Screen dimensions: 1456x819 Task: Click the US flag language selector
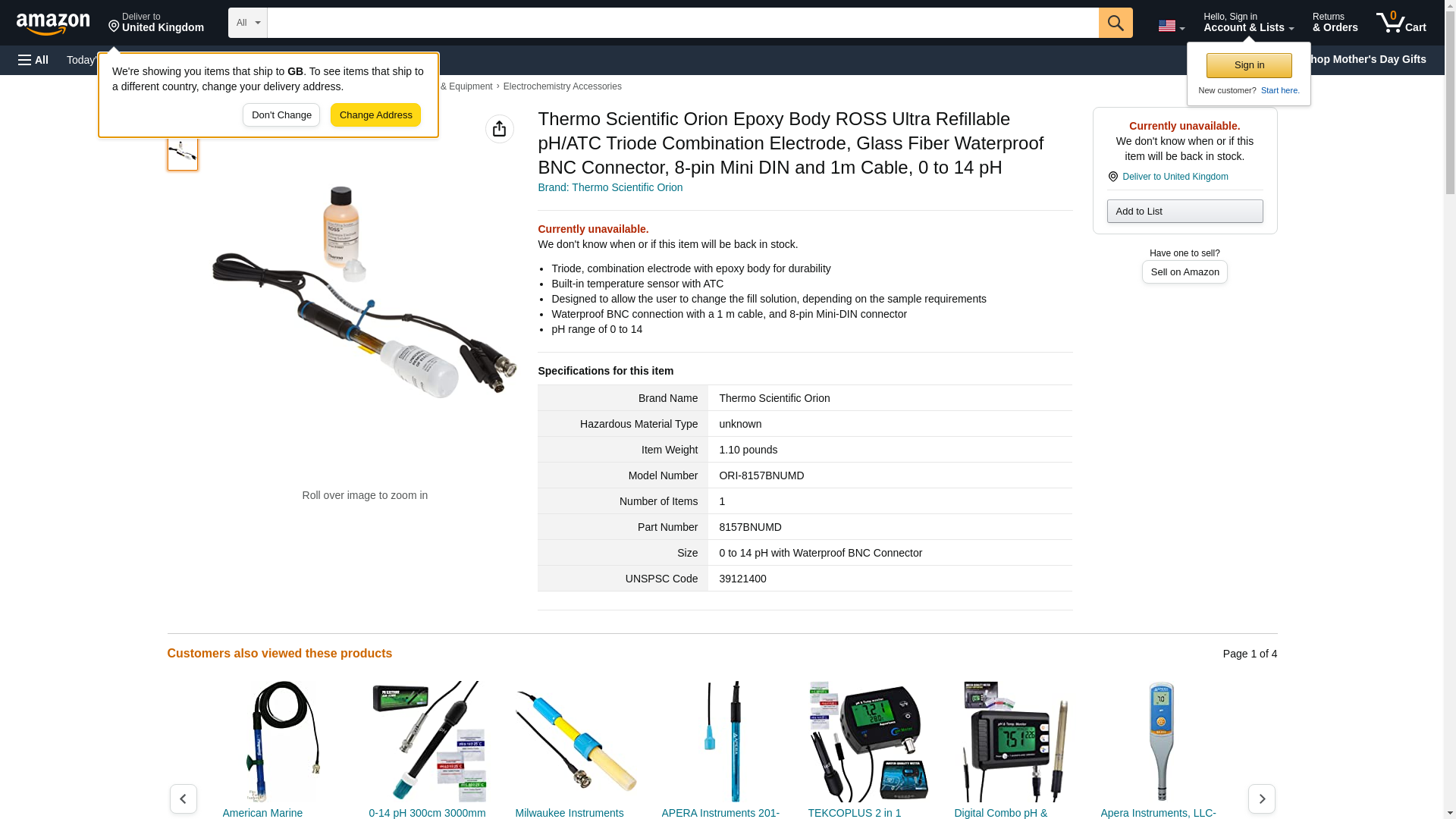1171,26
